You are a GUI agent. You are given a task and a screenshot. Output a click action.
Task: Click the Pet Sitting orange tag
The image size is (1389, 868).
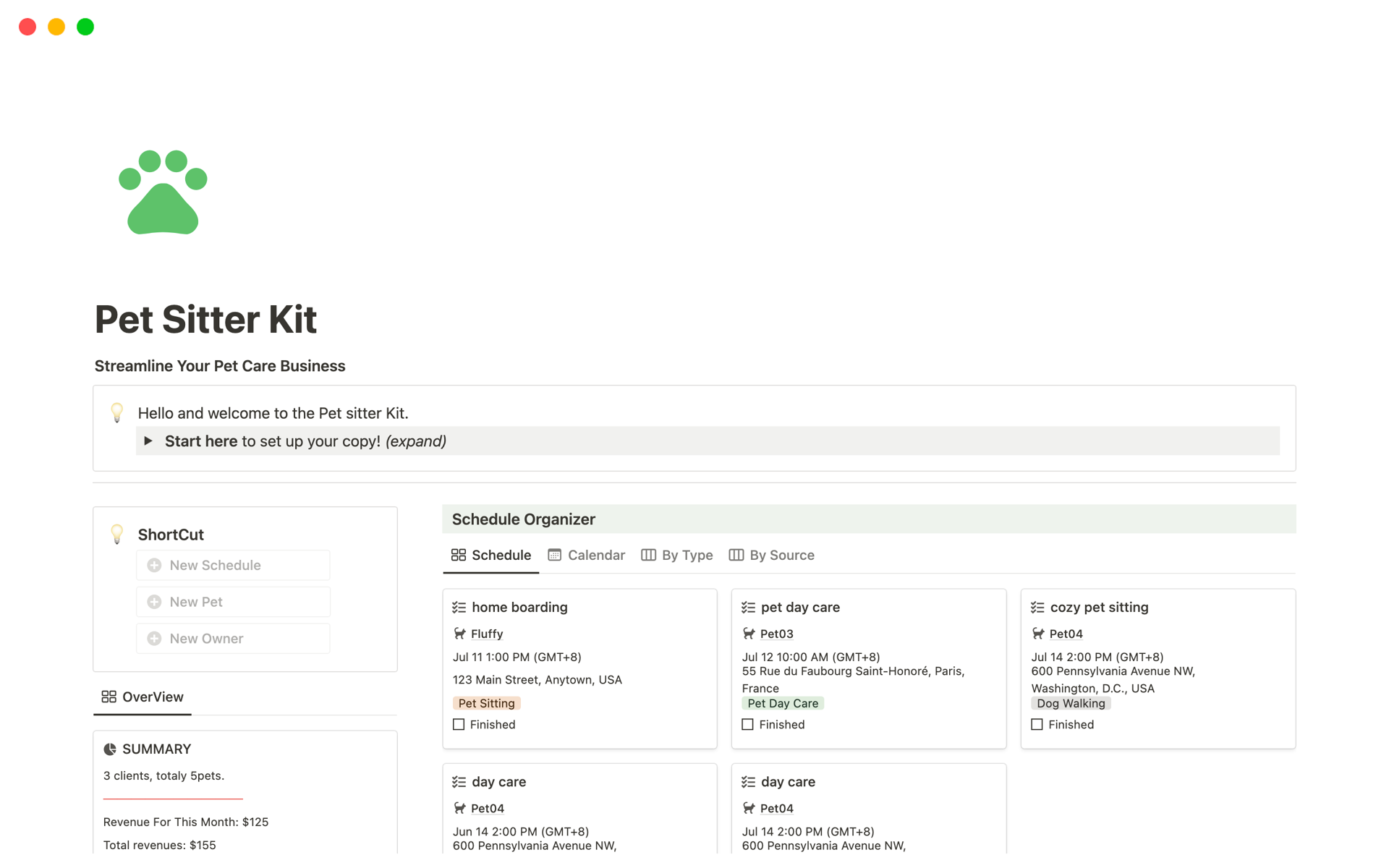click(486, 703)
